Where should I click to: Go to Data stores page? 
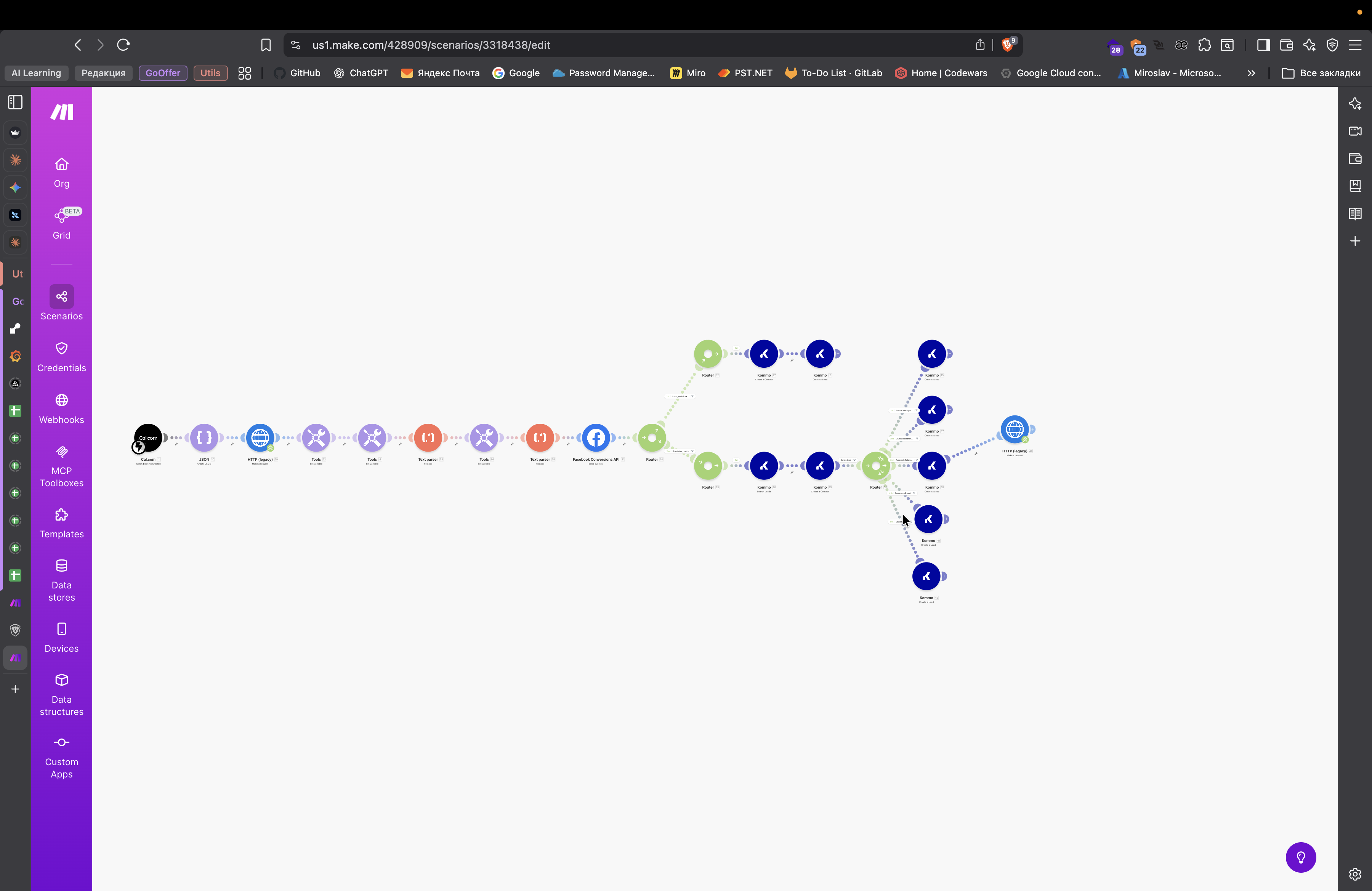[62, 580]
